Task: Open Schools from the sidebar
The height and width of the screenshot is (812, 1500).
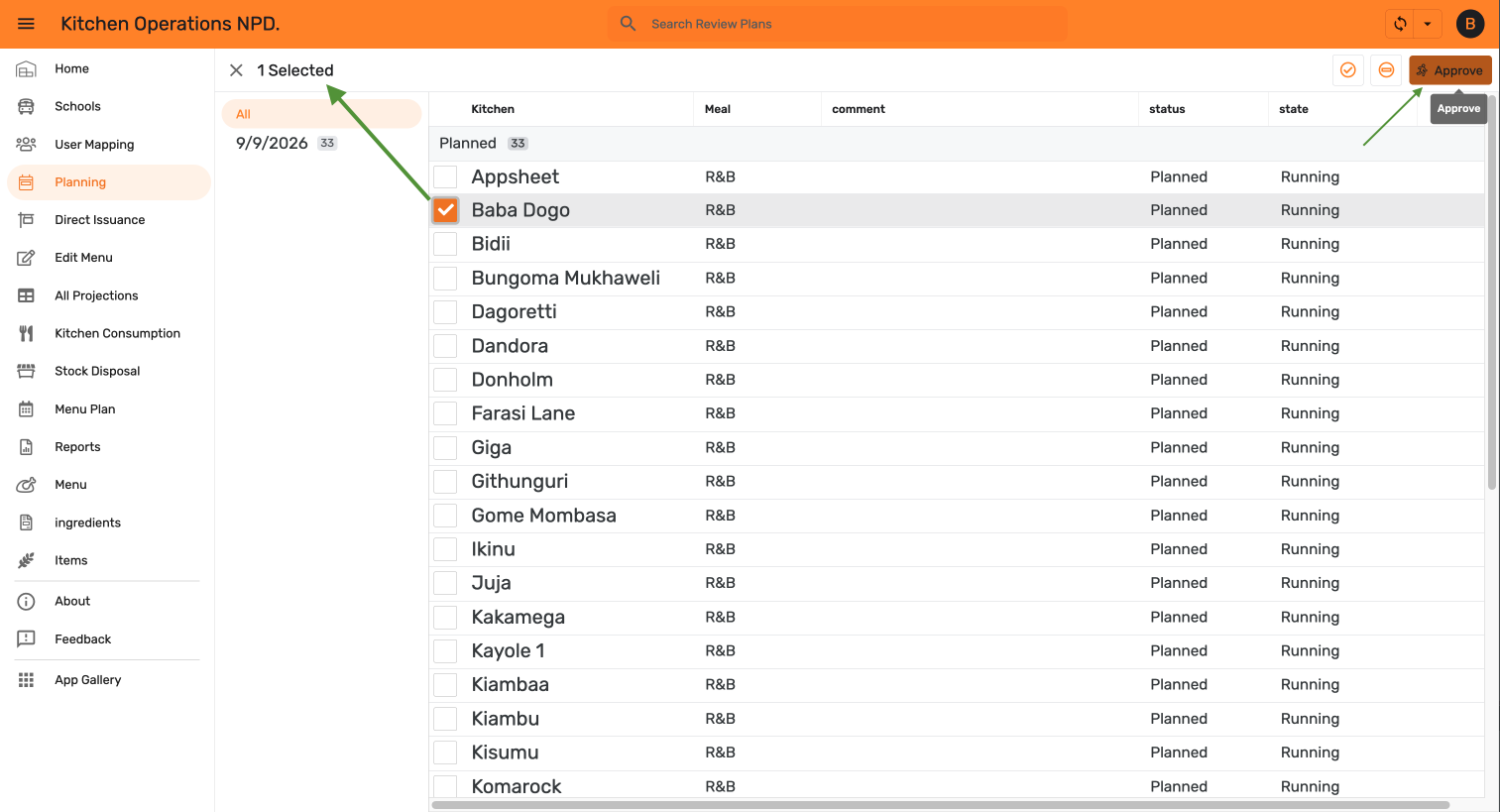Action: point(108,106)
